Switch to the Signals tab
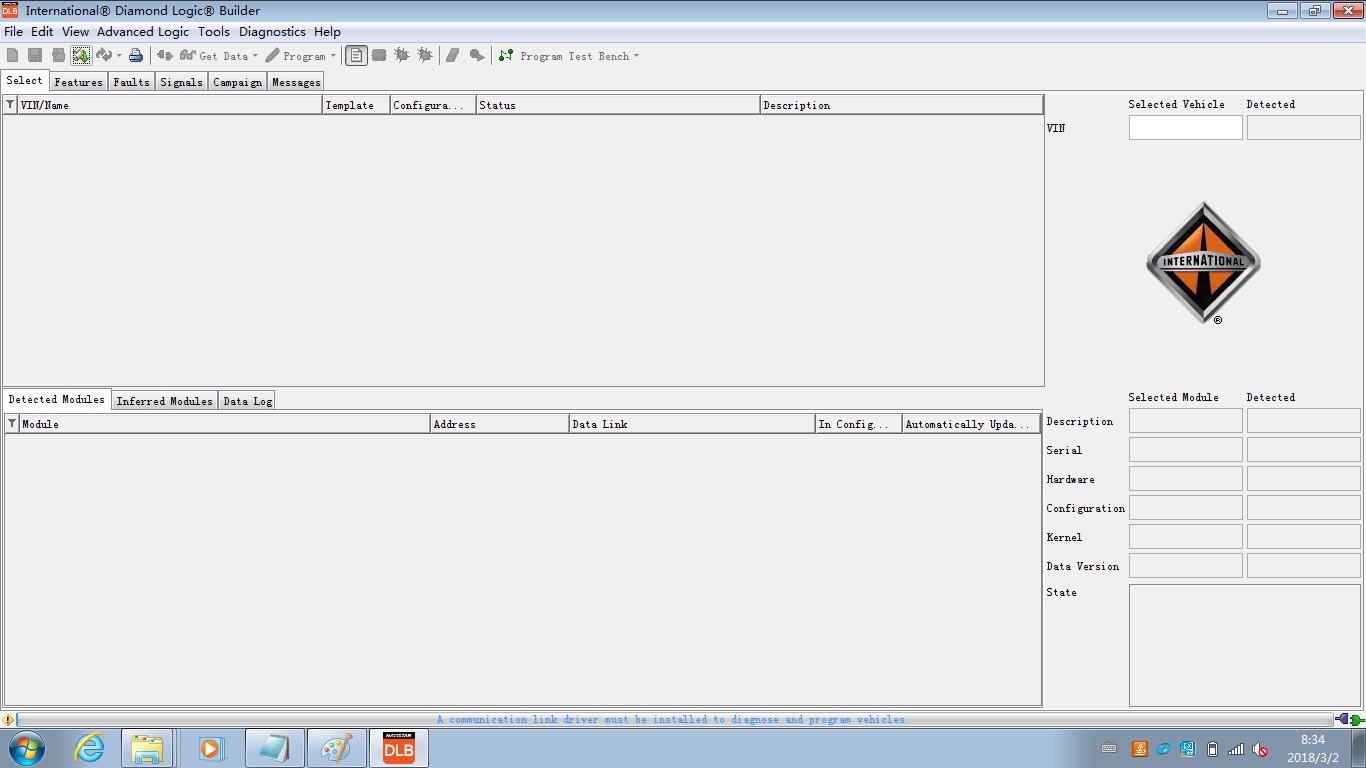Image resolution: width=1366 pixels, height=768 pixels. click(x=181, y=82)
